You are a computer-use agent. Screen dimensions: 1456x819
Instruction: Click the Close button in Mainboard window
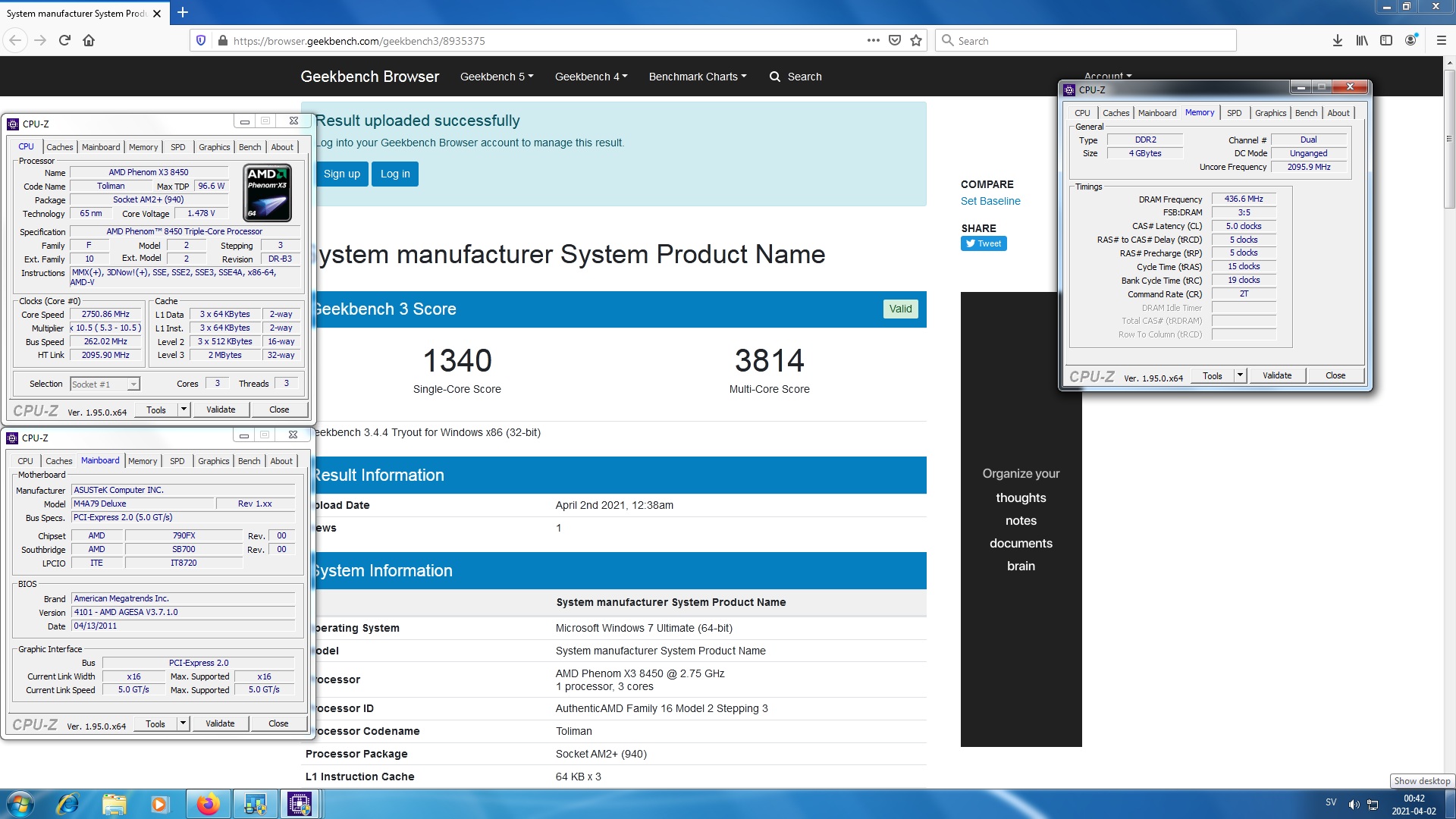click(x=278, y=723)
